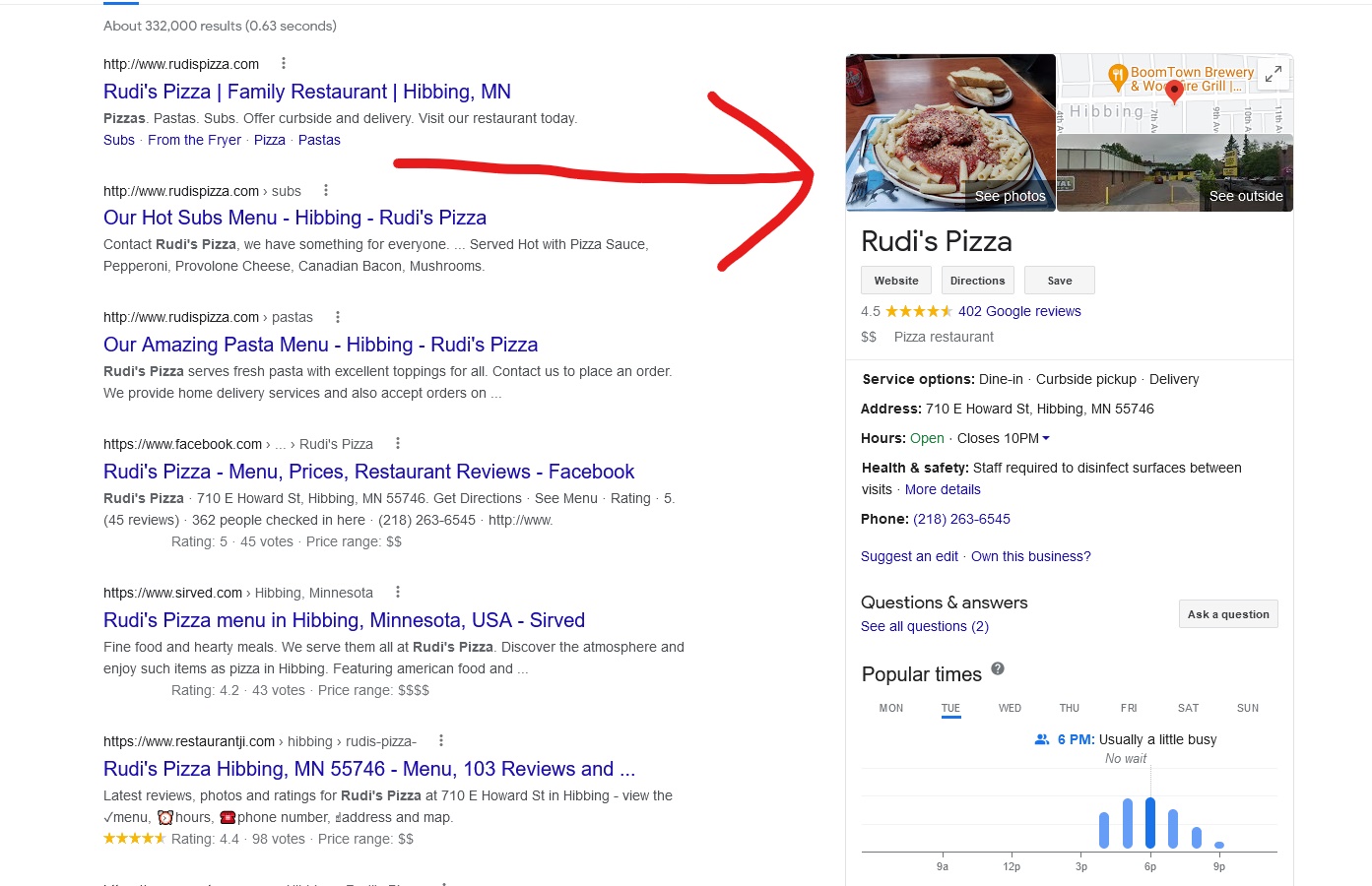Open 402 Google reviews link
The image size is (1372, 886).
[1019, 311]
